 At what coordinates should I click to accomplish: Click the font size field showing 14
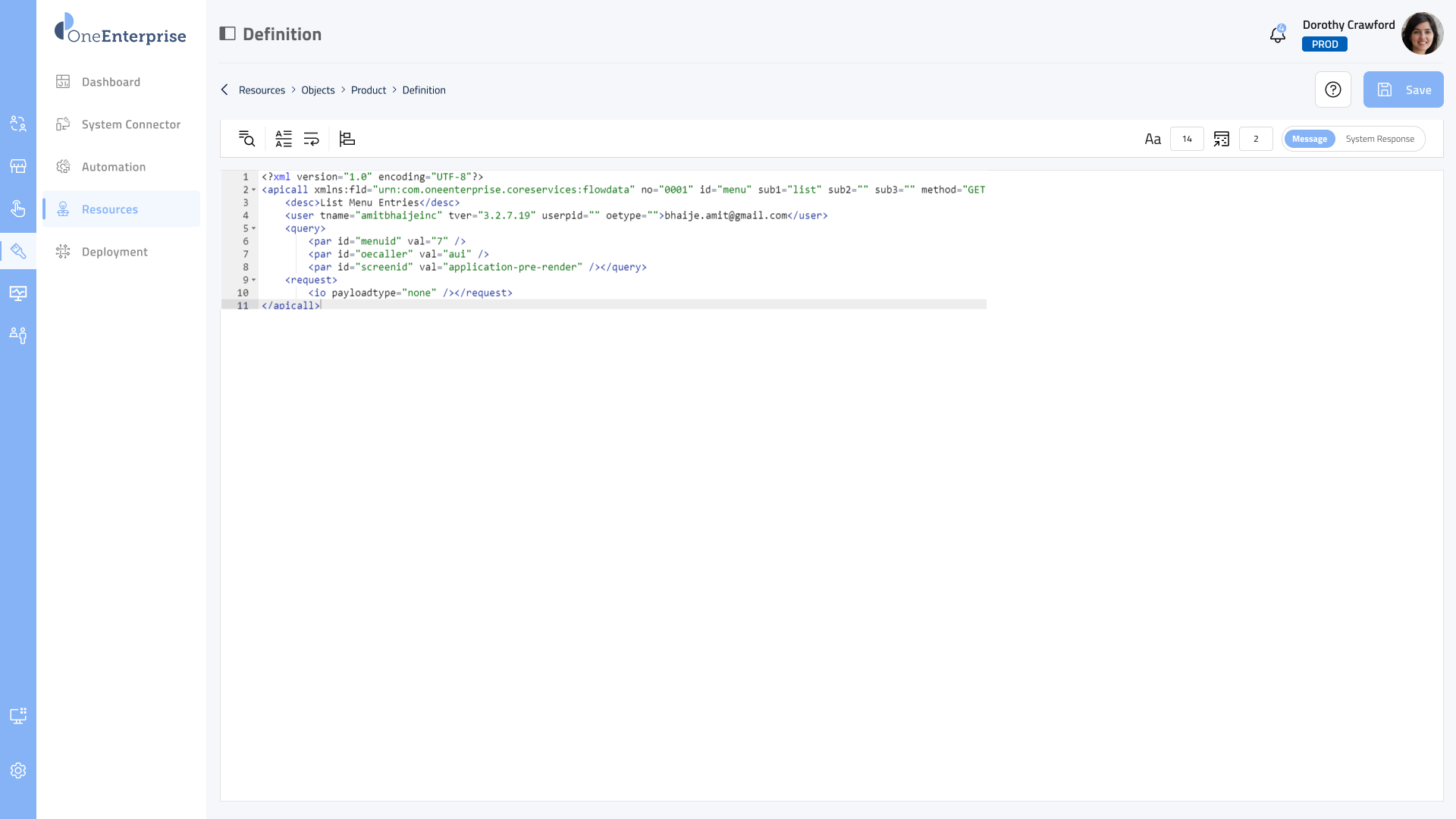(x=1187, y=139)
